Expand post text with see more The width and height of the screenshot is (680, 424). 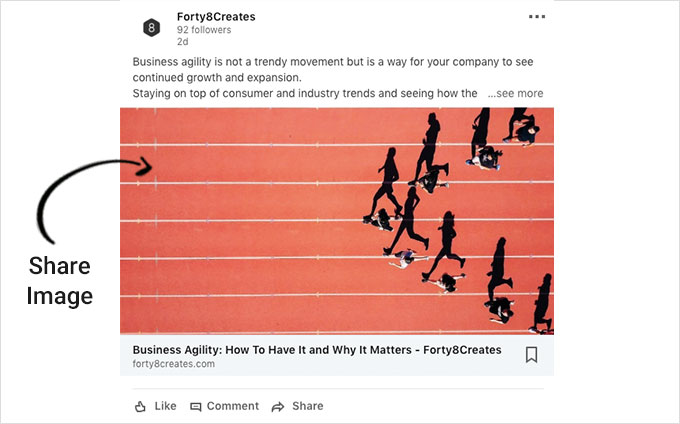(515, 93)
